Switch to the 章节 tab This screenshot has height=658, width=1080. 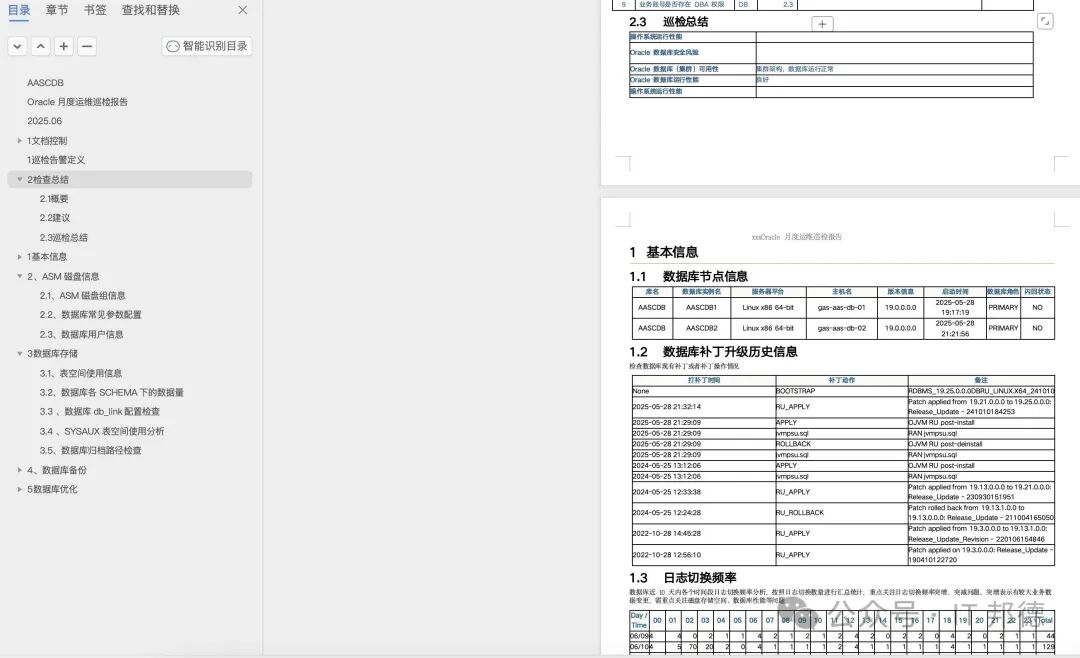(x=57, y=10)
